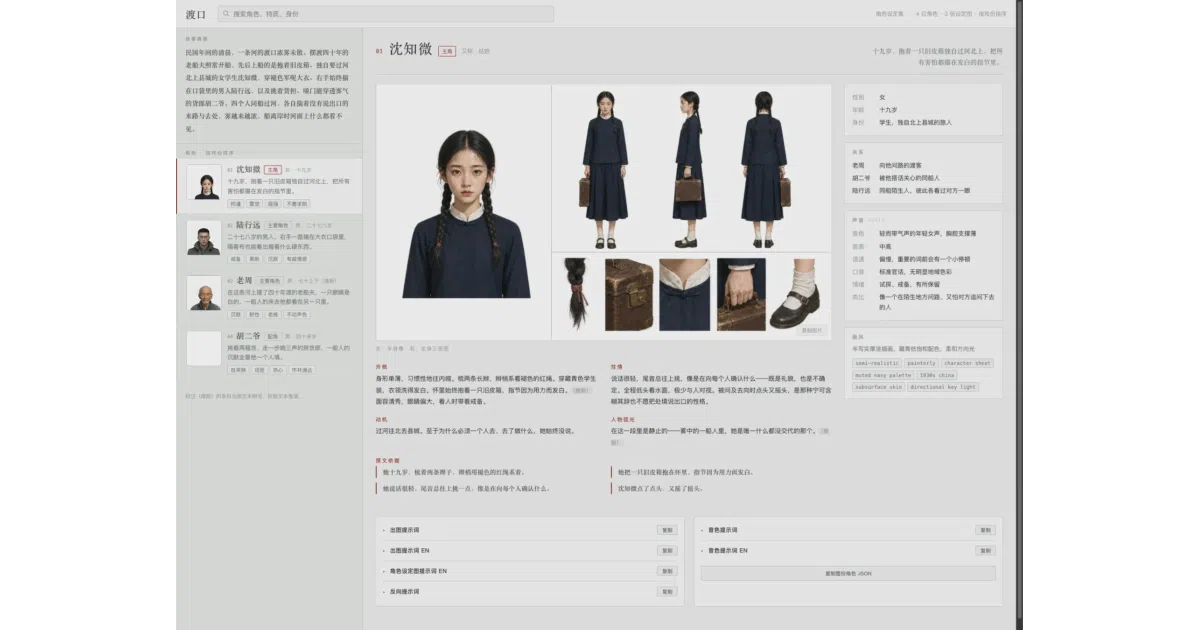Copy the 出图提示词 prompt
Viewport: 1200px width, 630px height.
667,530
